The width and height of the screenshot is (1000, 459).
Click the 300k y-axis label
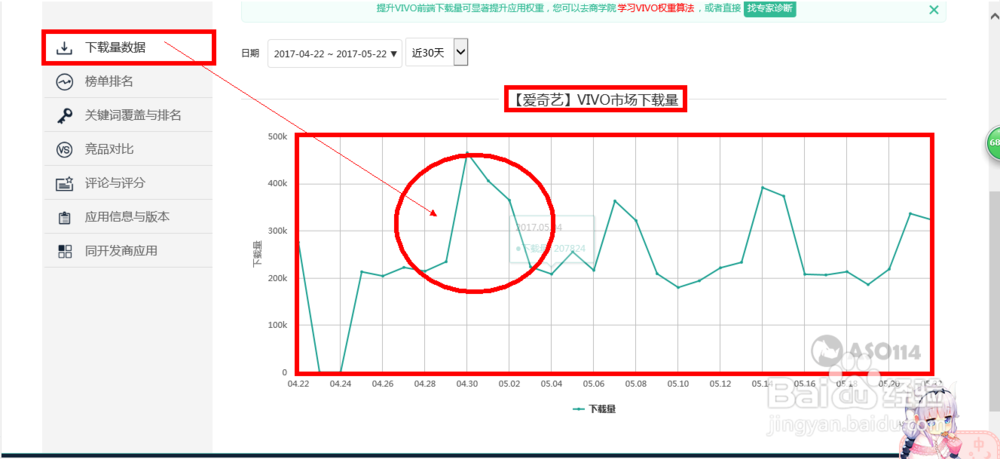[279, 231]
